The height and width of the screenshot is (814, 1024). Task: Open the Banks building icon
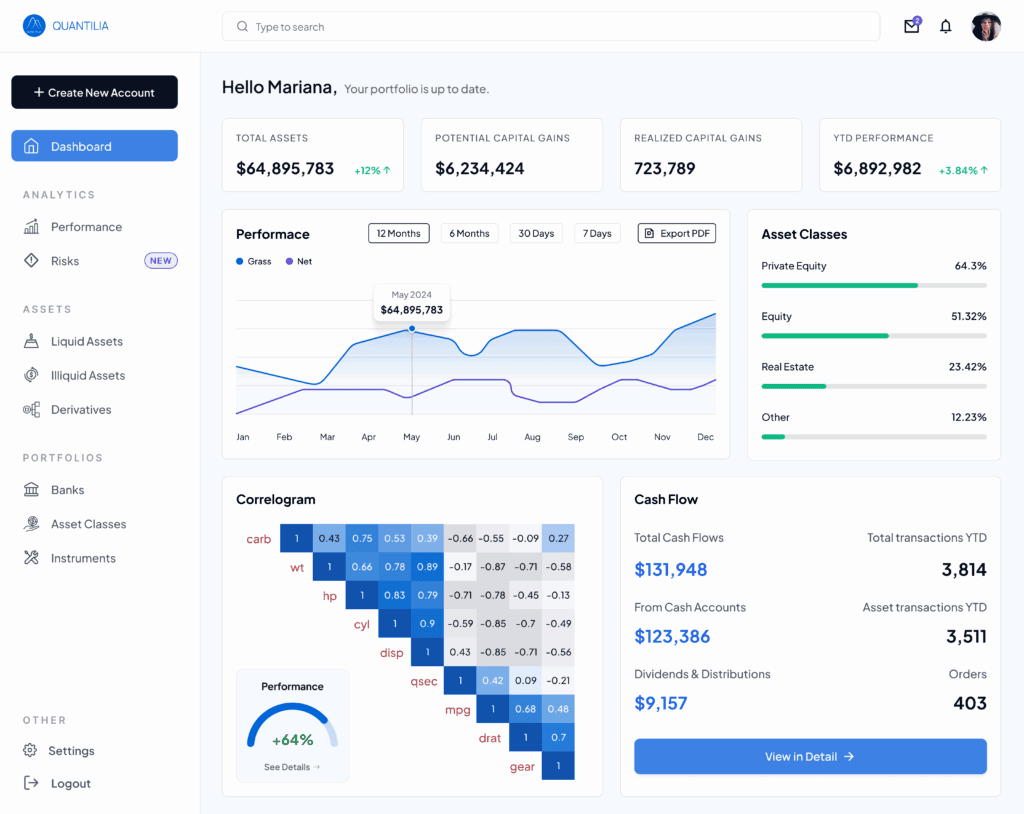point(31,490)
